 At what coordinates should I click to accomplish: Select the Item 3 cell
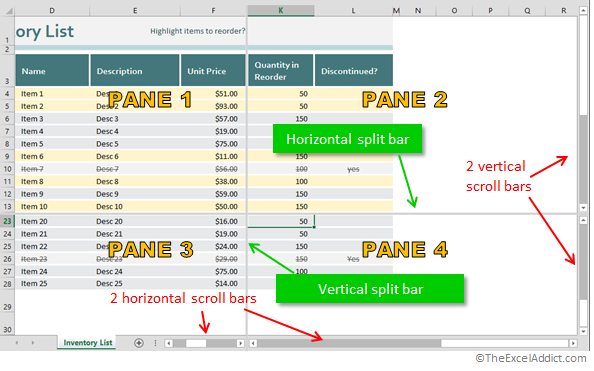pos(52,119)
